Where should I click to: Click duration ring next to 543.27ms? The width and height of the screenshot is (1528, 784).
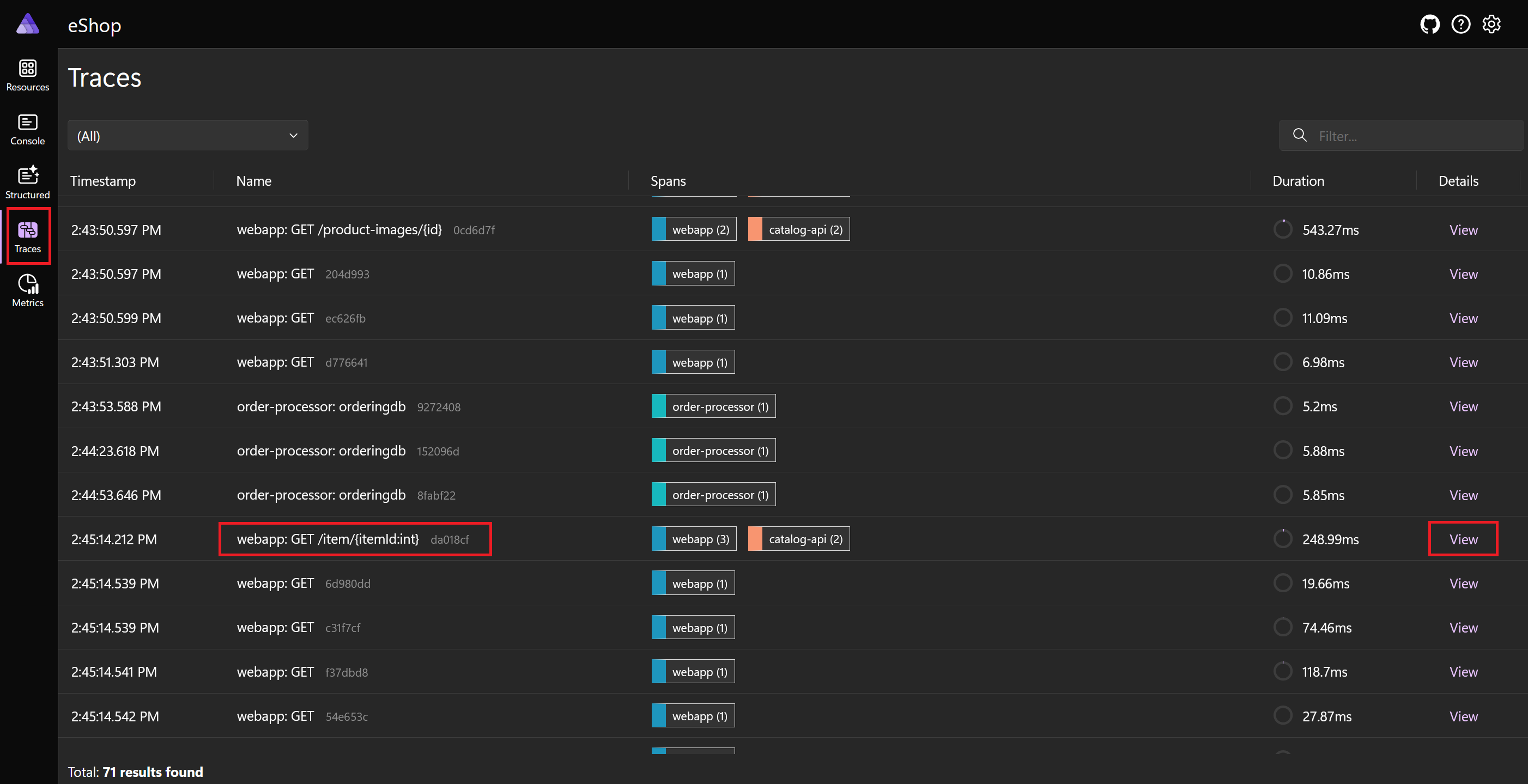[1282, 229]
